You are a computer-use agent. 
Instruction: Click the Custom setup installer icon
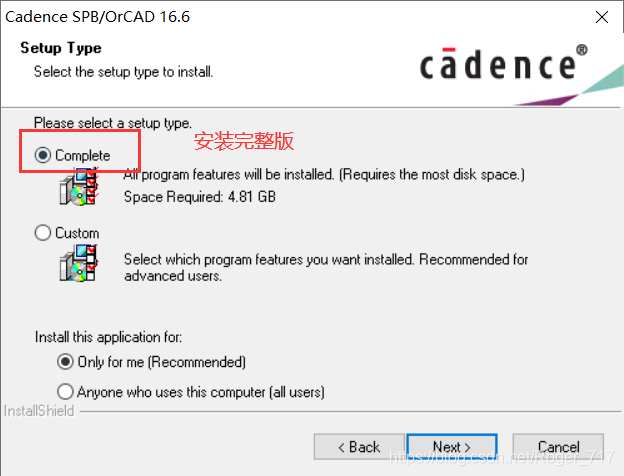79,263
